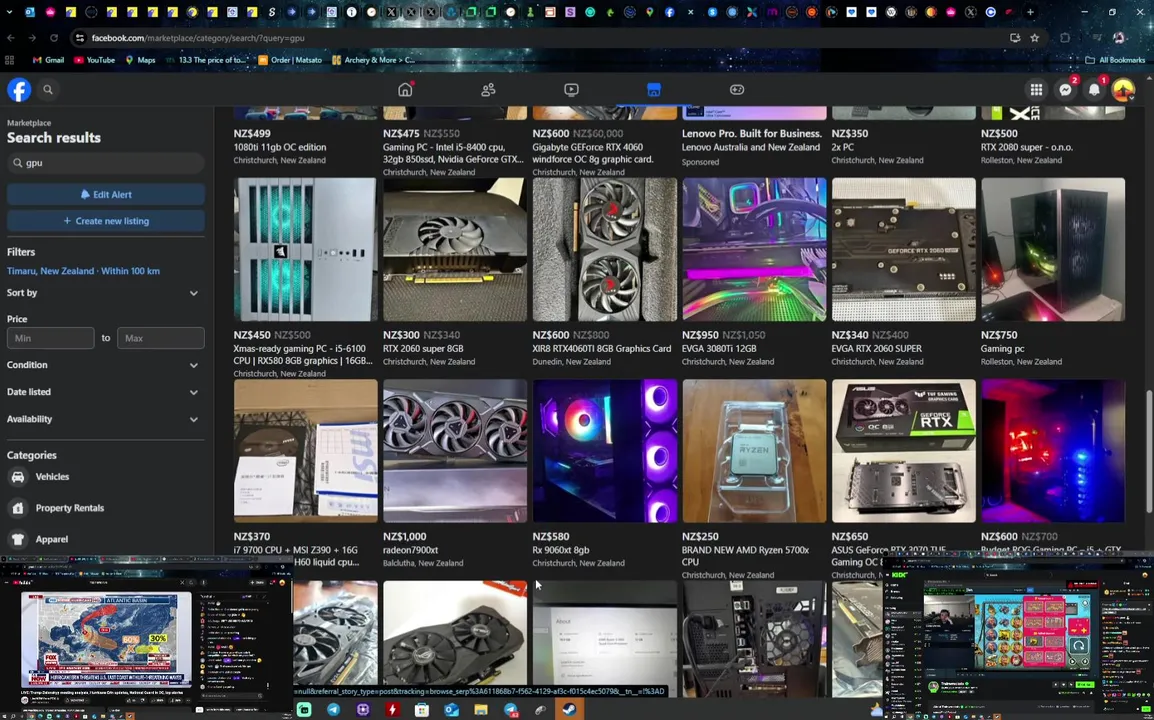Open the site information icon in address bar

(x=79, y=38)
